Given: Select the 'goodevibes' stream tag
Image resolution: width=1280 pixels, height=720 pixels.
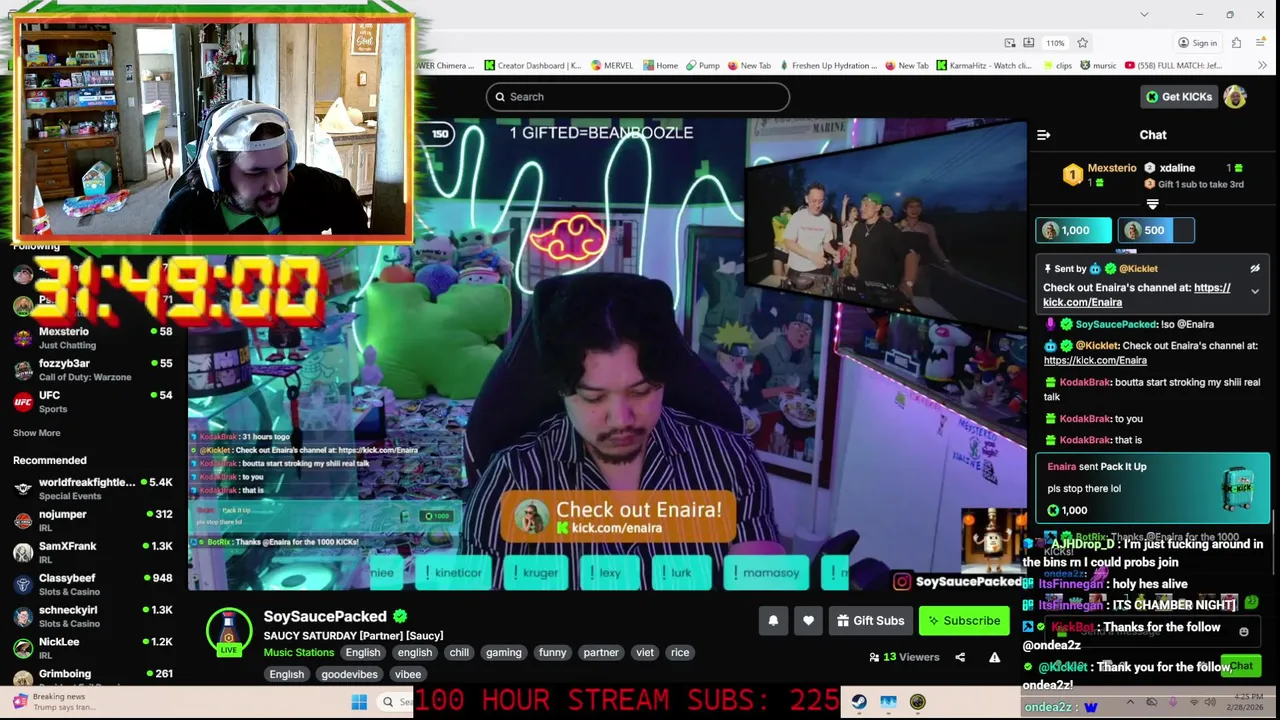Looking at the screenshot, I should pyautogui.click(x=349, y=675).
